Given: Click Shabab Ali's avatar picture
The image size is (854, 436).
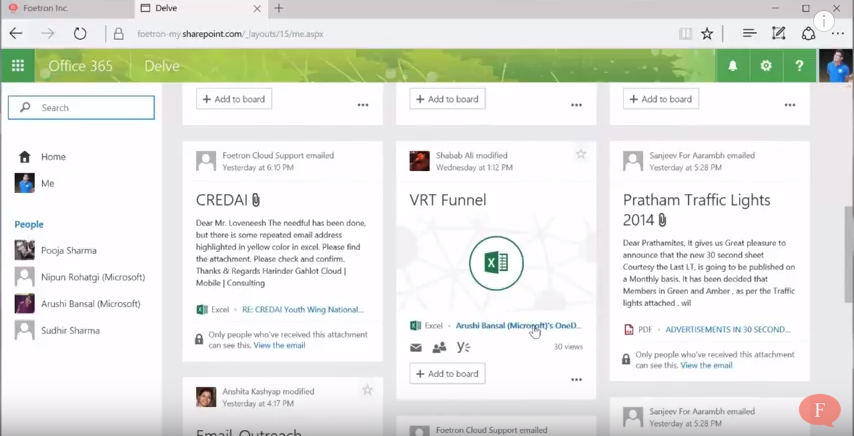Looking at the screenshot, I should (x=419, y=161).
